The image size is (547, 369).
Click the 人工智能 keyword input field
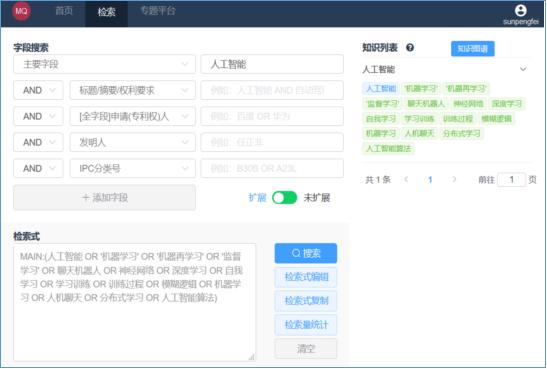coord(272,64)
